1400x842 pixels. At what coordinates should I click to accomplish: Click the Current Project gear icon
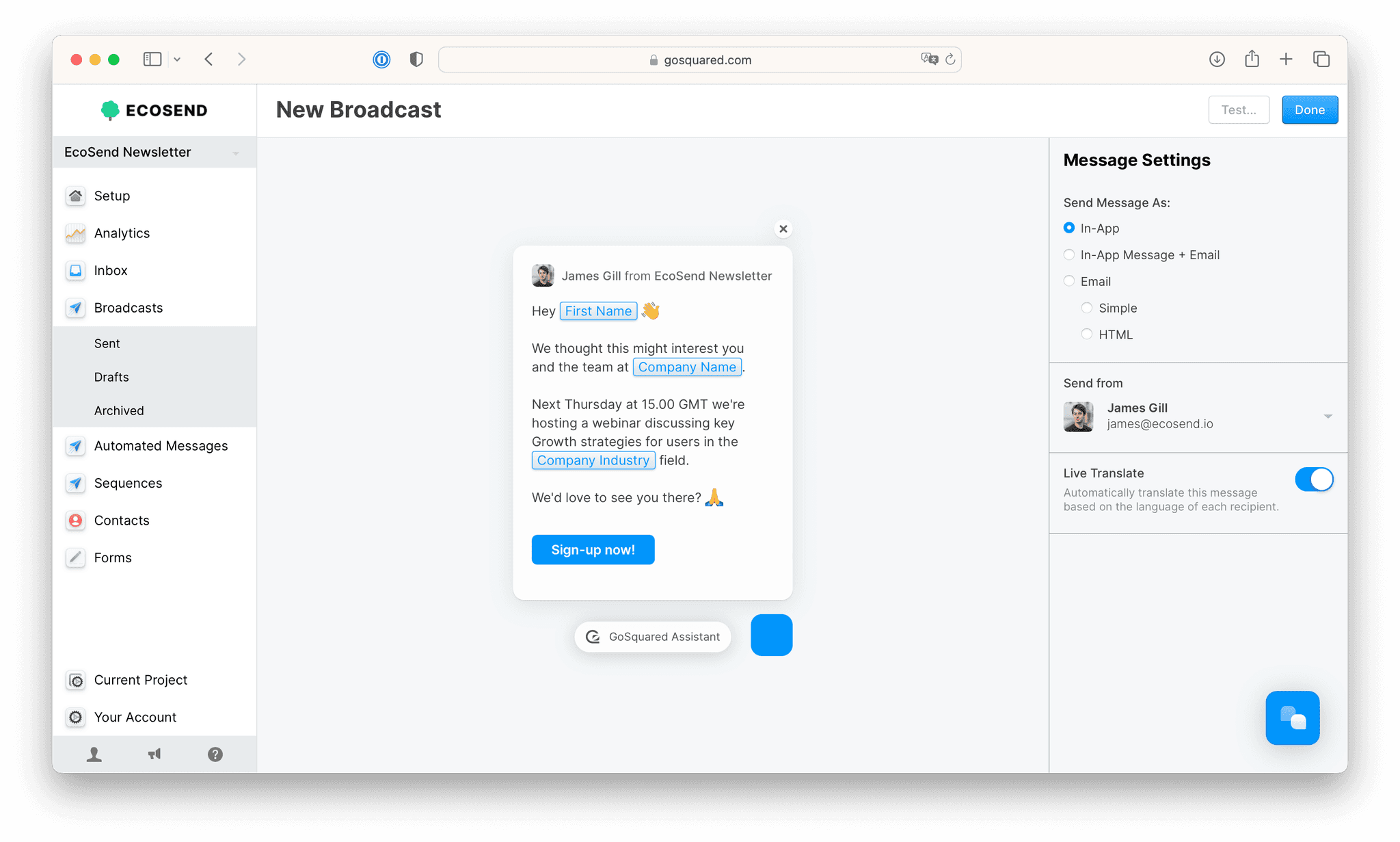pos(76,680)
